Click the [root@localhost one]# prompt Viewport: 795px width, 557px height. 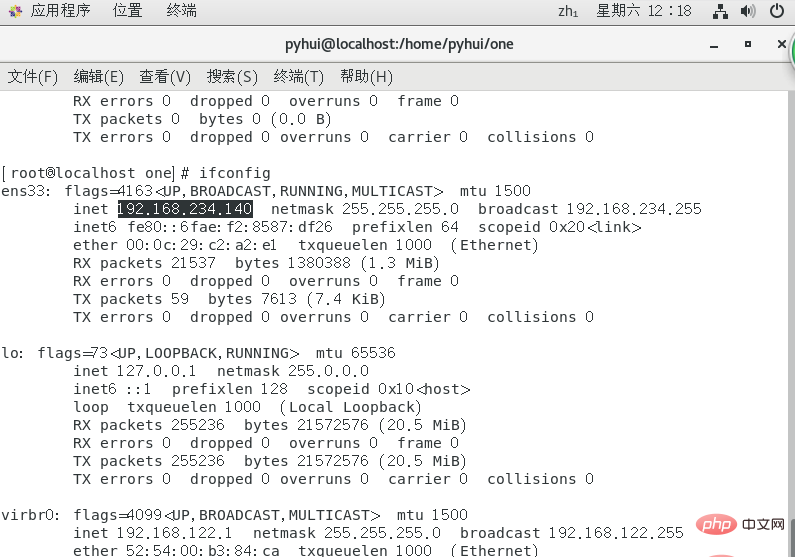point(95,173)
